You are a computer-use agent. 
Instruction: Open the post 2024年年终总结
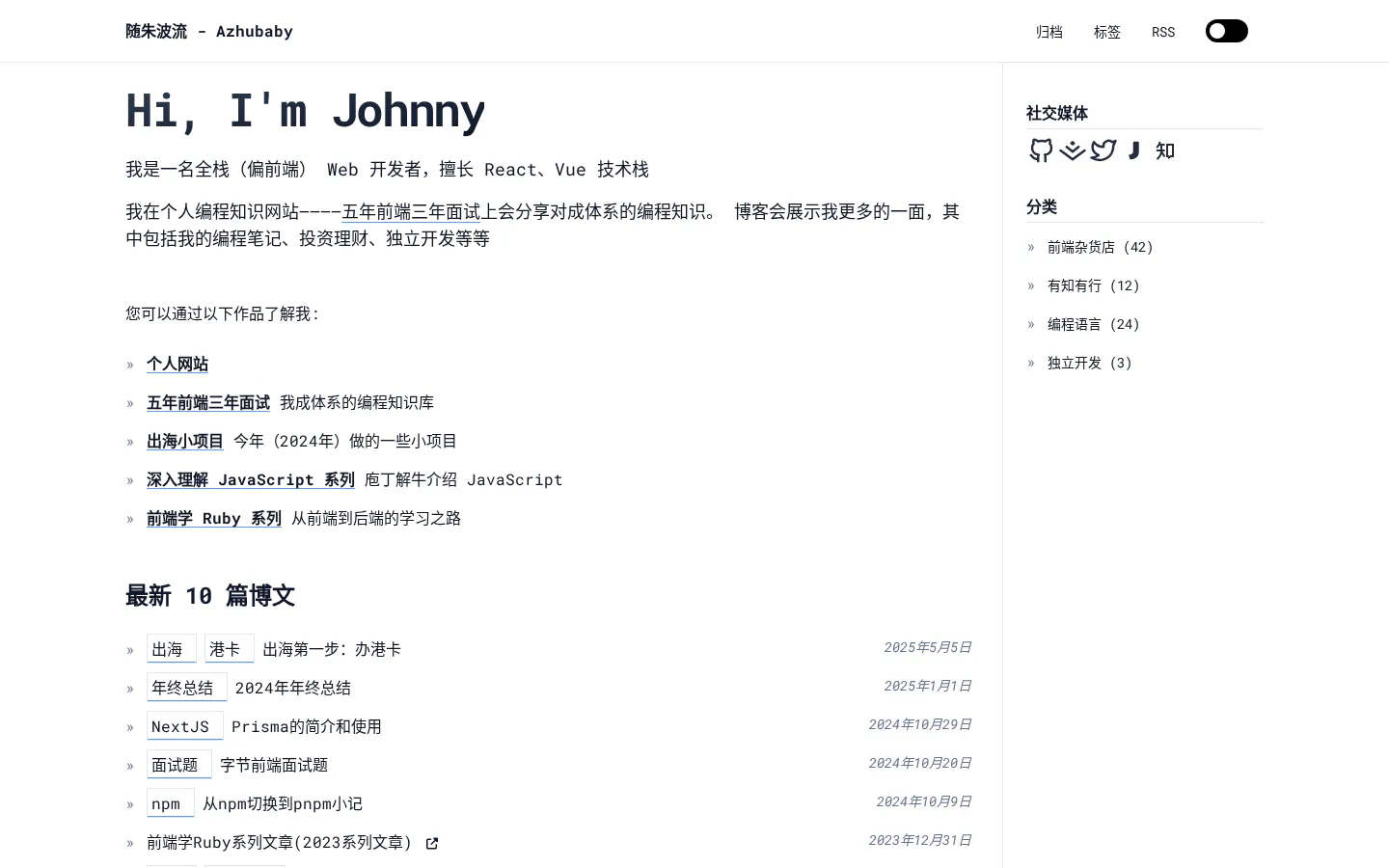(293, 688)
